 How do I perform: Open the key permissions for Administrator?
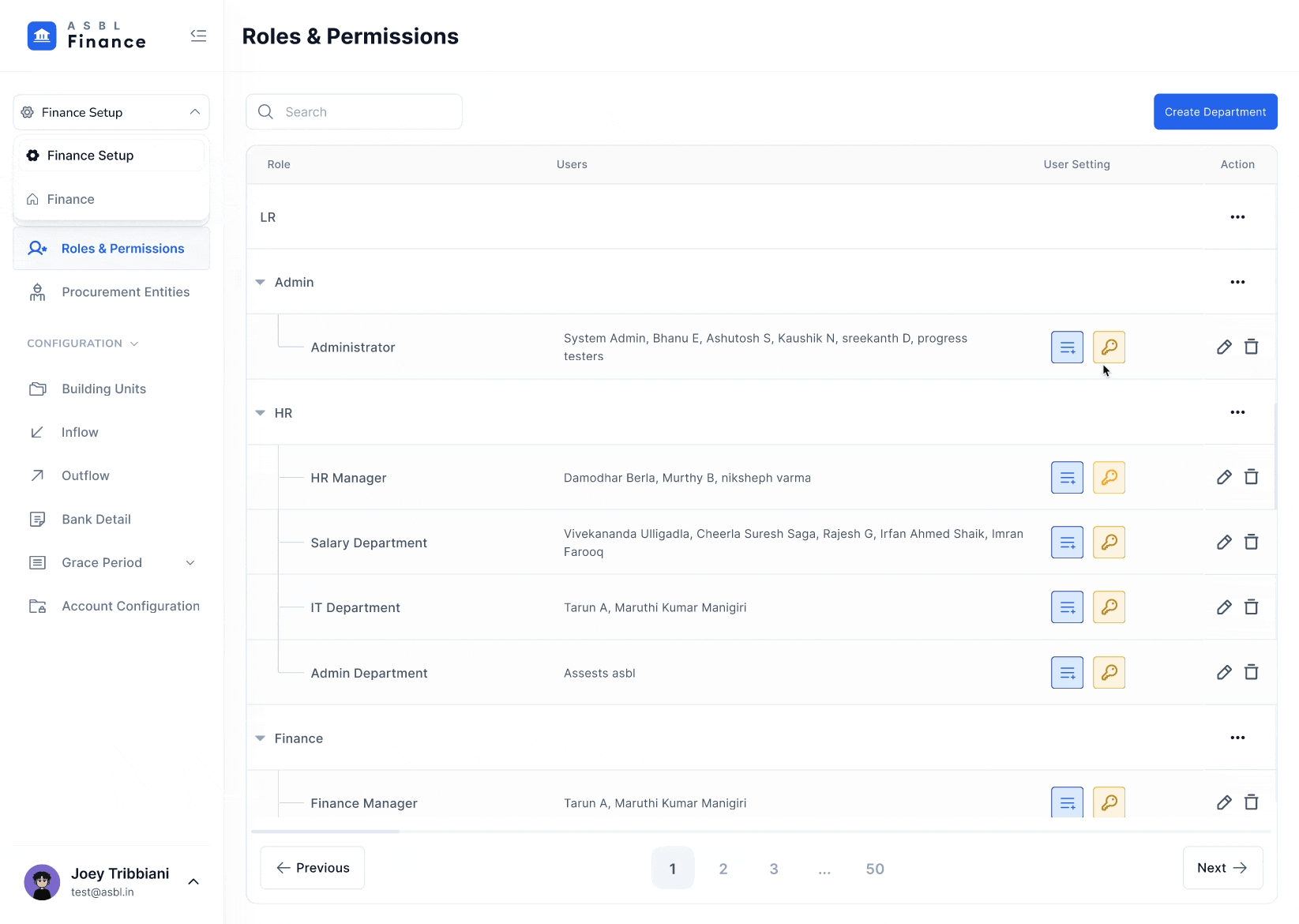1109,347
